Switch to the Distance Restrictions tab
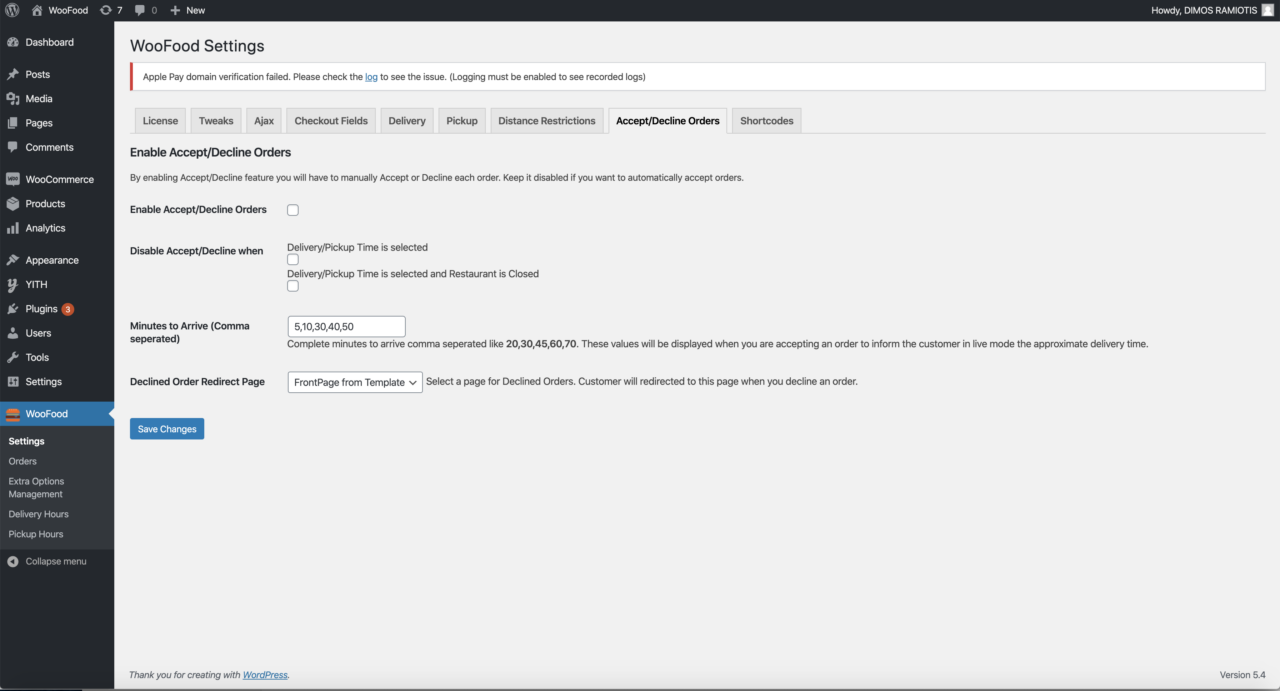Screen dimensions: 1280x691 546,121
